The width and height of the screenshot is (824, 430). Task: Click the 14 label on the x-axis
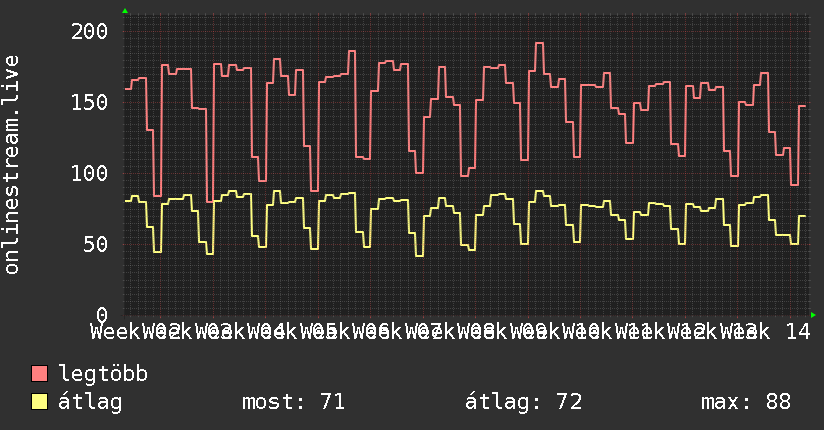(x=798, y=332)
